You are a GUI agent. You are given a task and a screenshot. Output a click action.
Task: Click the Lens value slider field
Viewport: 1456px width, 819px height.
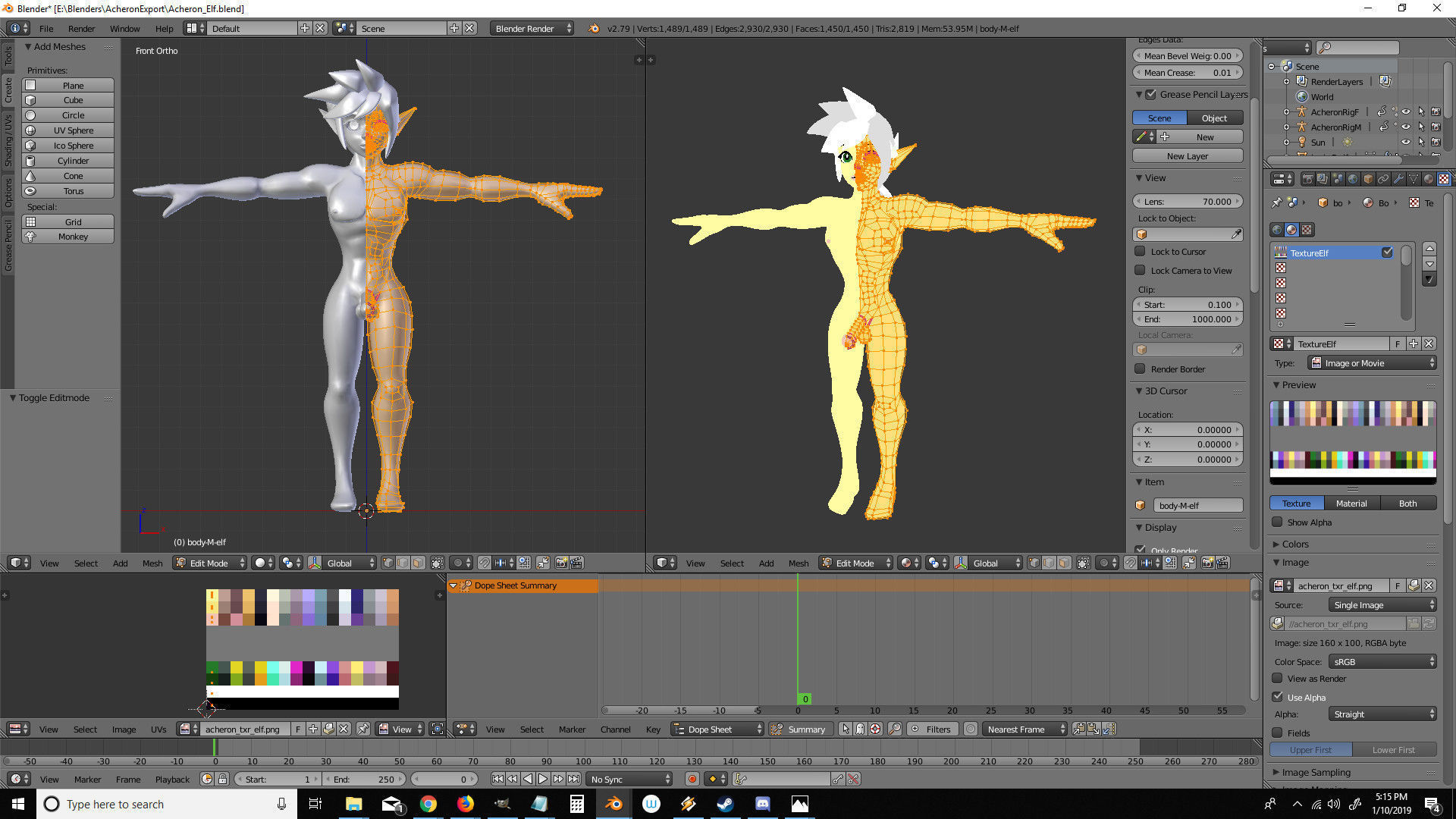coord(1188,201)
